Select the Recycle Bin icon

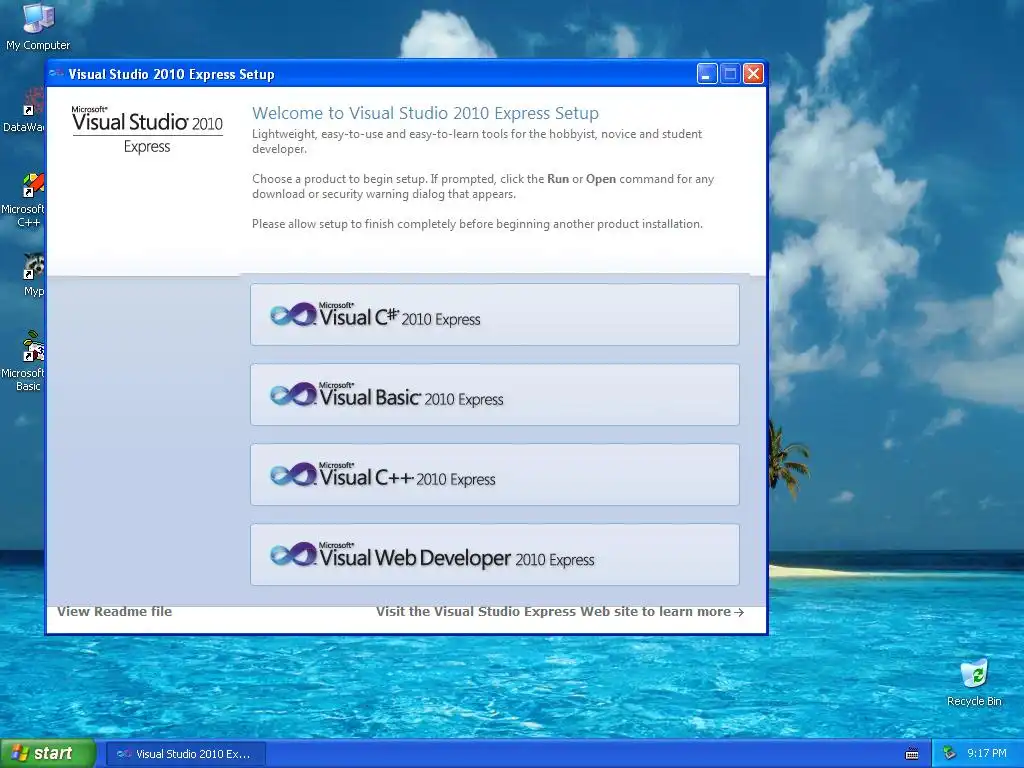click(974, 683)
